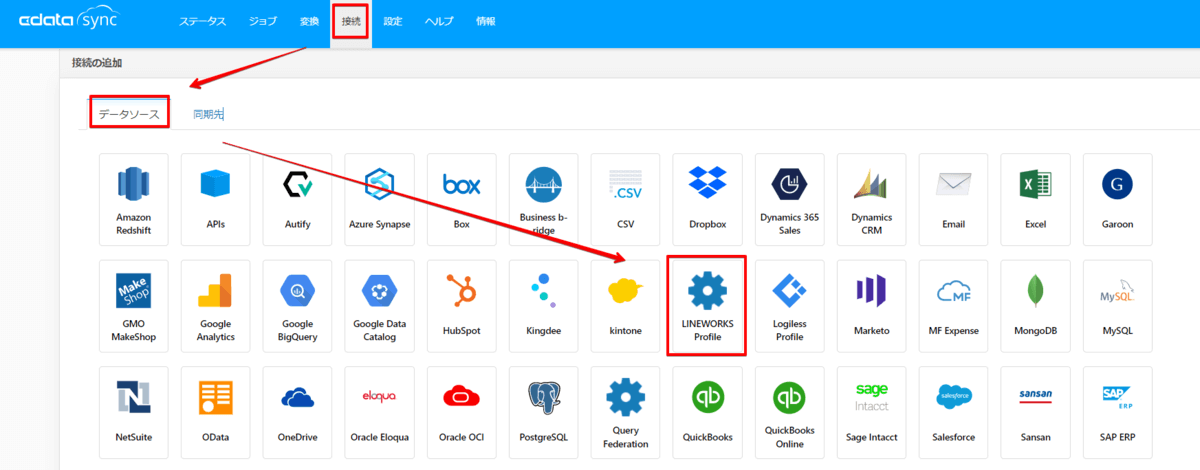Choose the Sage Intacct connector

point(872,412)
